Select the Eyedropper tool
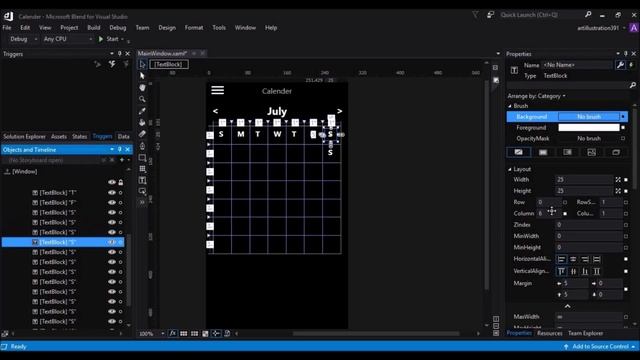The image size is (640, 360). (x=142, y=111)
